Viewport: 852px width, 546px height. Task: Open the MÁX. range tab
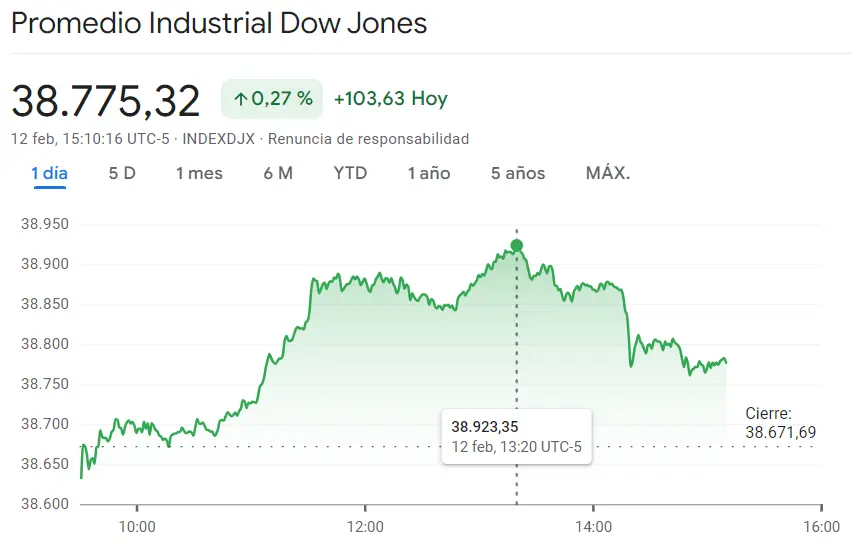pyautogui.click(x=607, y=173)
